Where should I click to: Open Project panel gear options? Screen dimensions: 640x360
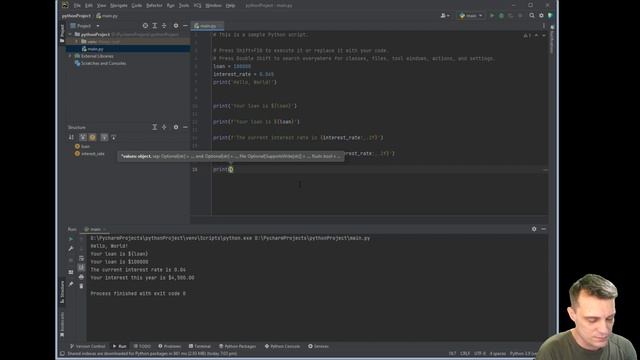coord(176,26)
